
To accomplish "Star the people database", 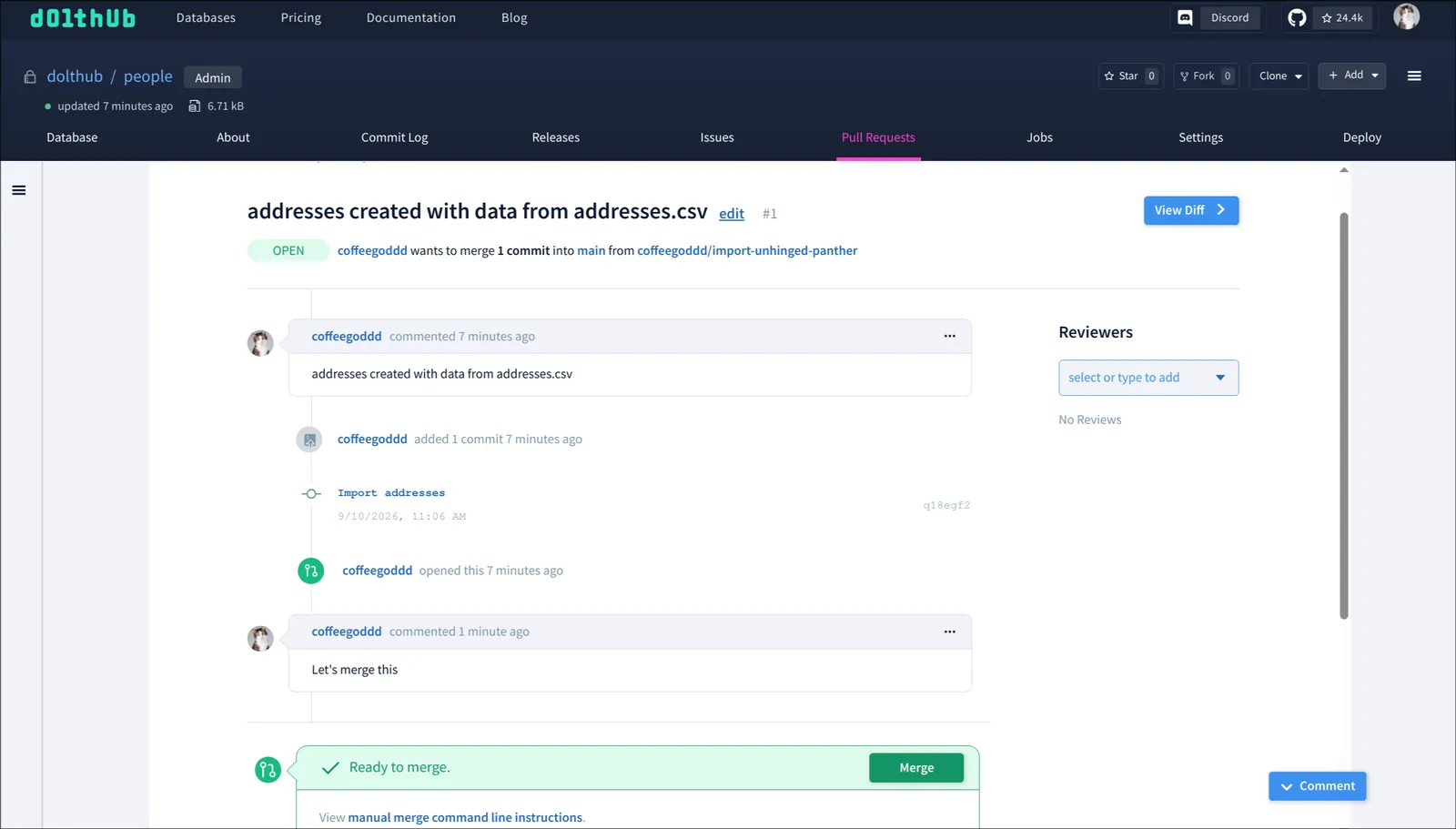I will (1130, 76).
